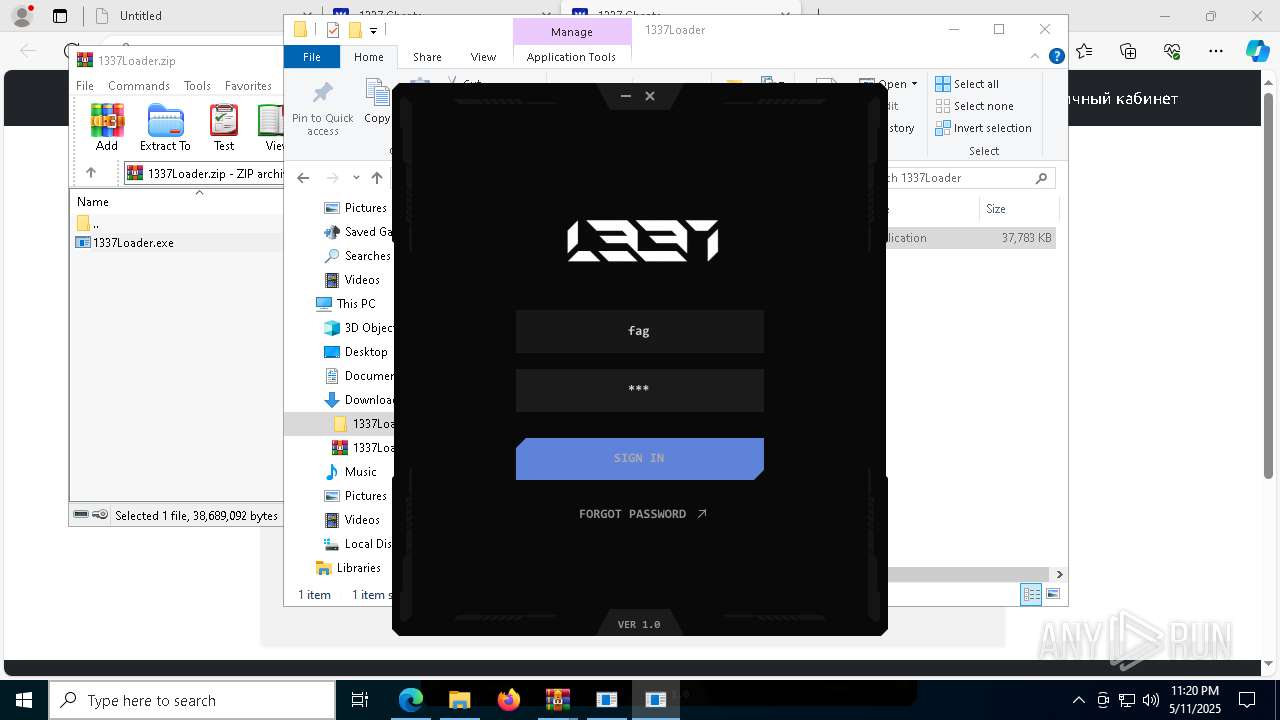Go back in File Explorer navigation
The height and width of the screenshot is (720, 1280).
click(303, 178)
